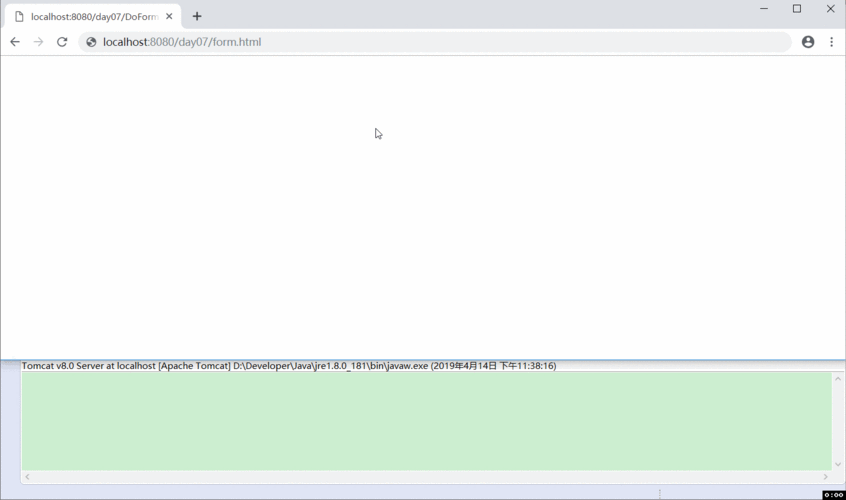Click the greyed Forward arrow
This screenshot has height=500, width=846.
[x=38, y=42]
